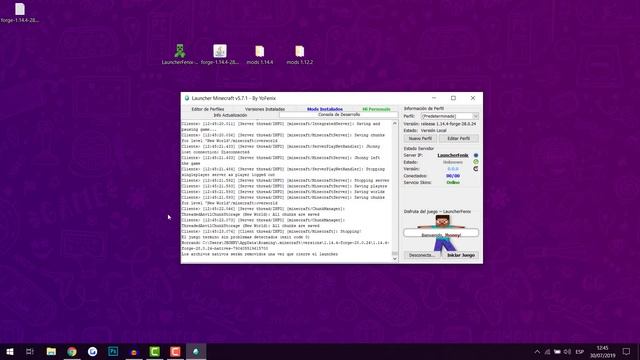Open the Action Center notifications icon
The image size is (640, 360).
pos(626,351)
